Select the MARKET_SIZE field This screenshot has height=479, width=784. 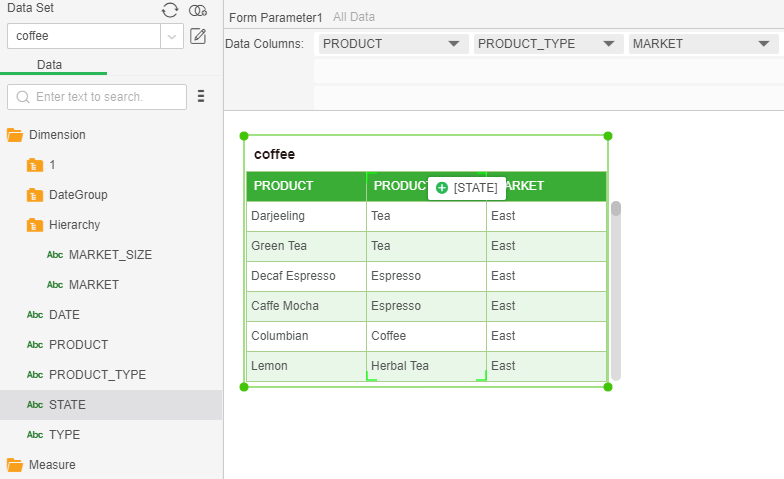pyautogui.click(x=110, y=255)
